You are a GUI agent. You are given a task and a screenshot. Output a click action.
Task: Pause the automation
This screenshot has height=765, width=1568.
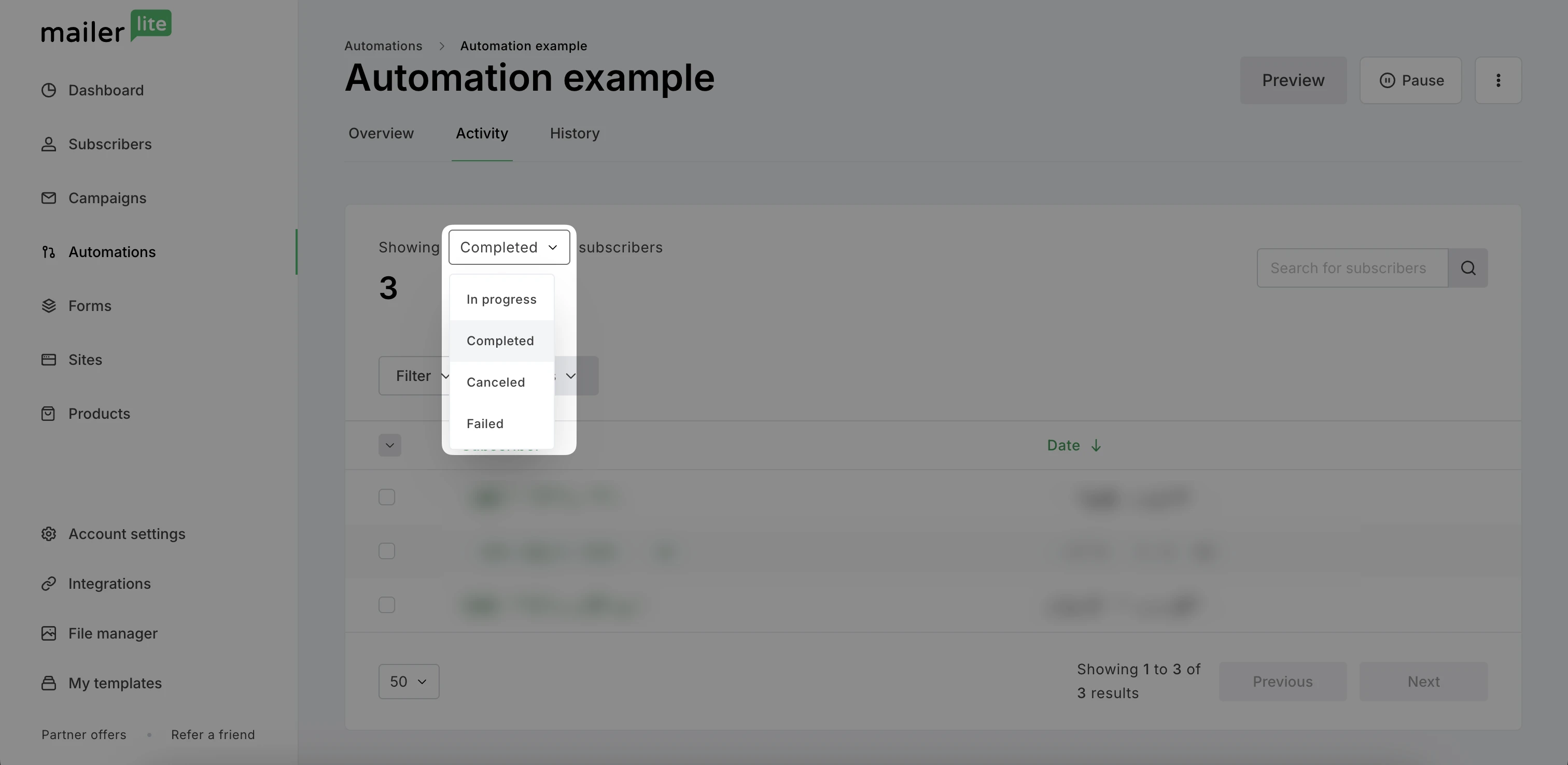tap(1410, 80)
